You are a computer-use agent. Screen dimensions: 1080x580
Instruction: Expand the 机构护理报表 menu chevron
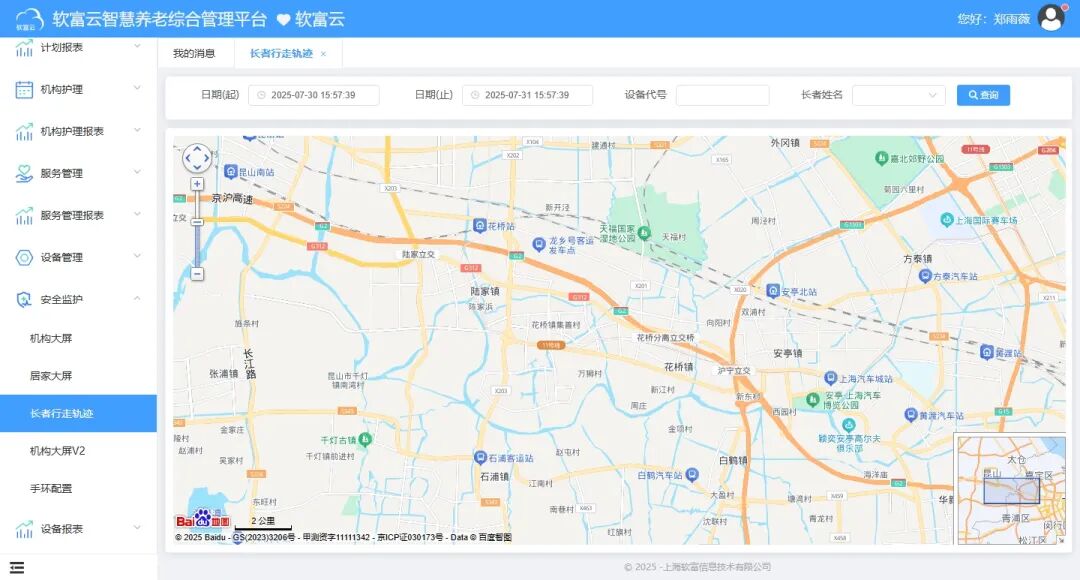click(138, 130)
